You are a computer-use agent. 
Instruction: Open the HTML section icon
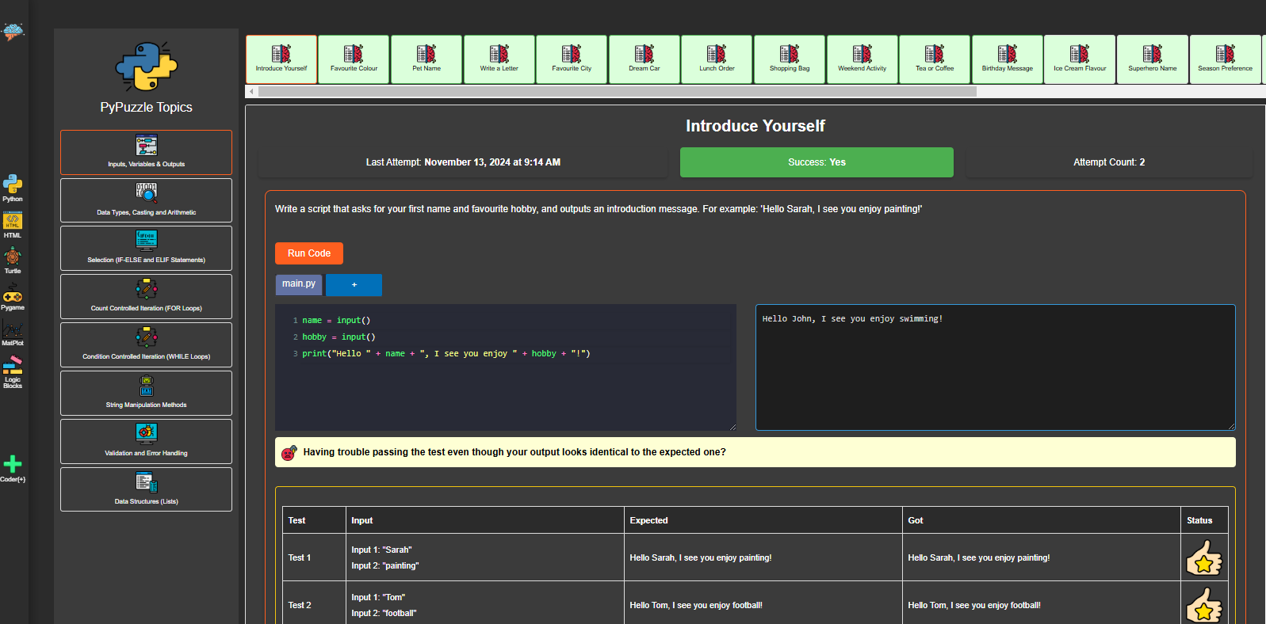pos(12,224)
